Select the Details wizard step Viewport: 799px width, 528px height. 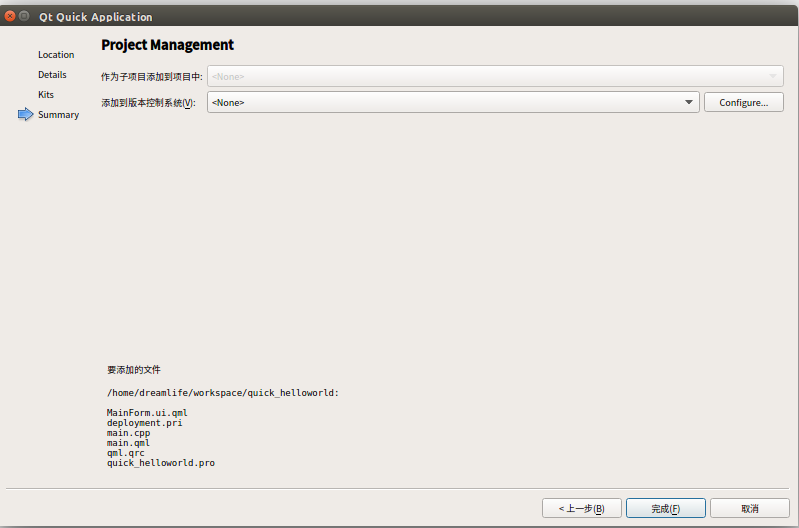tap(52, 74)
